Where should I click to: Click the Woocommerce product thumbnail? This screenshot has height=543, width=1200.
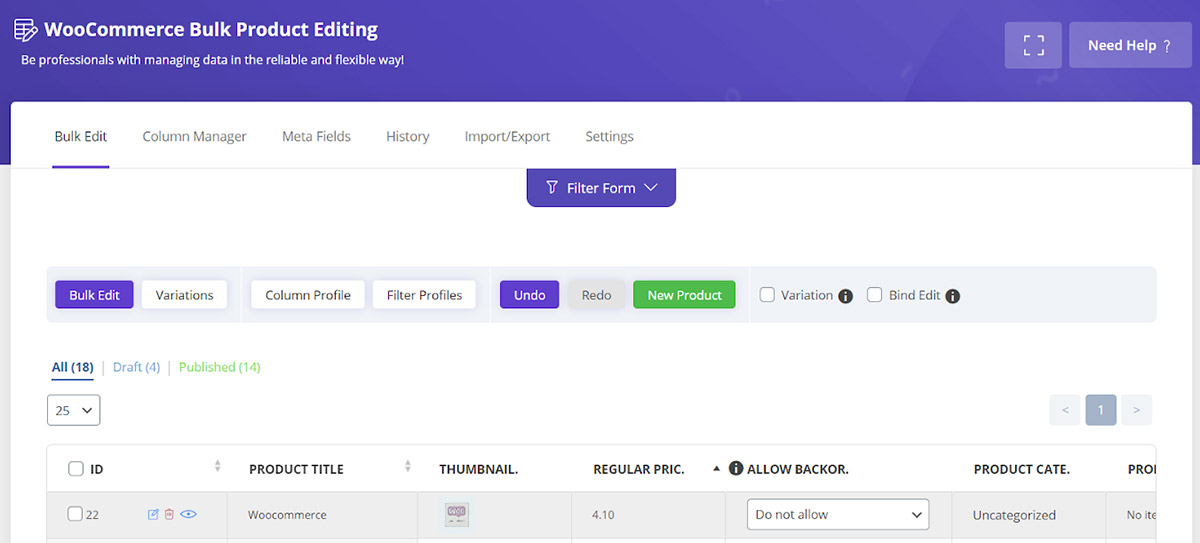coord(457,514)
